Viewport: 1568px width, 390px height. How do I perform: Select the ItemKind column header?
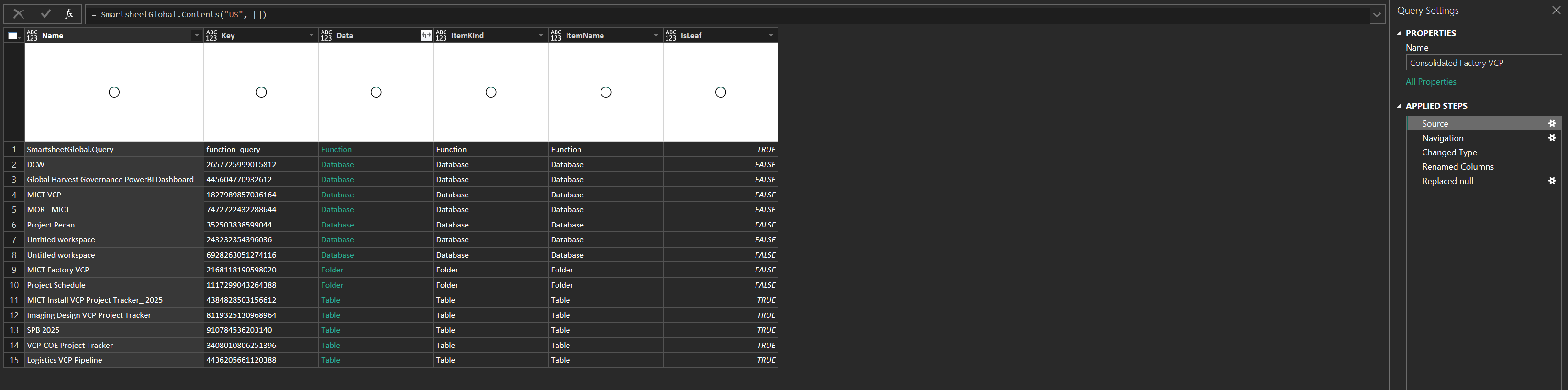tap(490, 36)
